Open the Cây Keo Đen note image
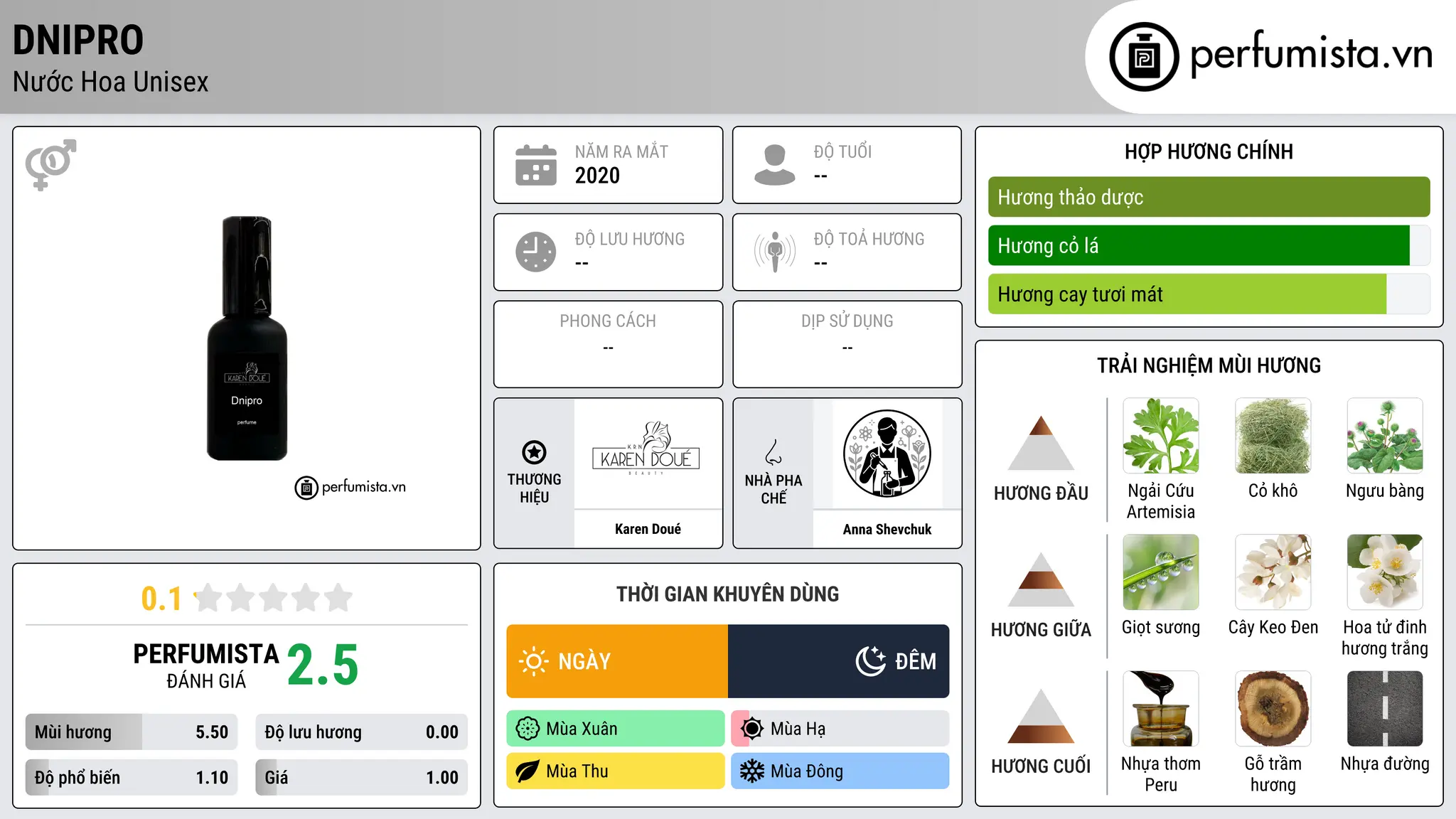This screenshot has height=819, width=1456. point(1273,572)
